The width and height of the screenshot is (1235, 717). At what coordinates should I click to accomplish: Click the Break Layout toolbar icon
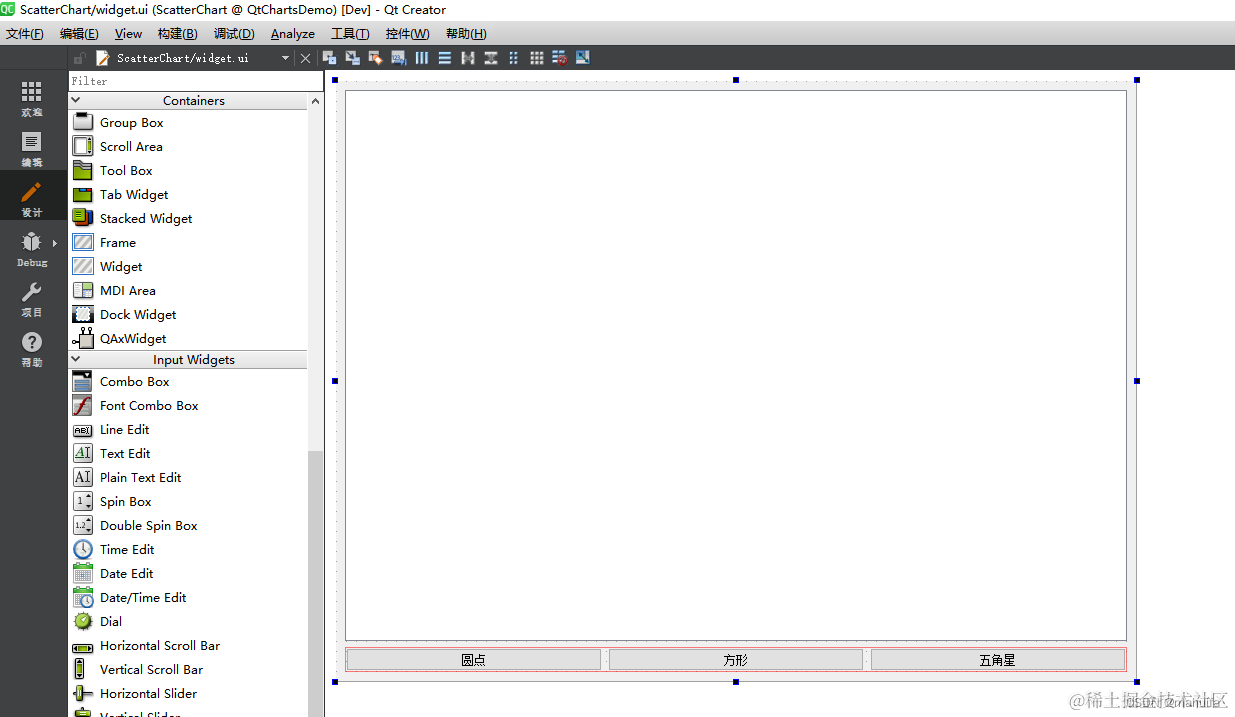[560, 58]
